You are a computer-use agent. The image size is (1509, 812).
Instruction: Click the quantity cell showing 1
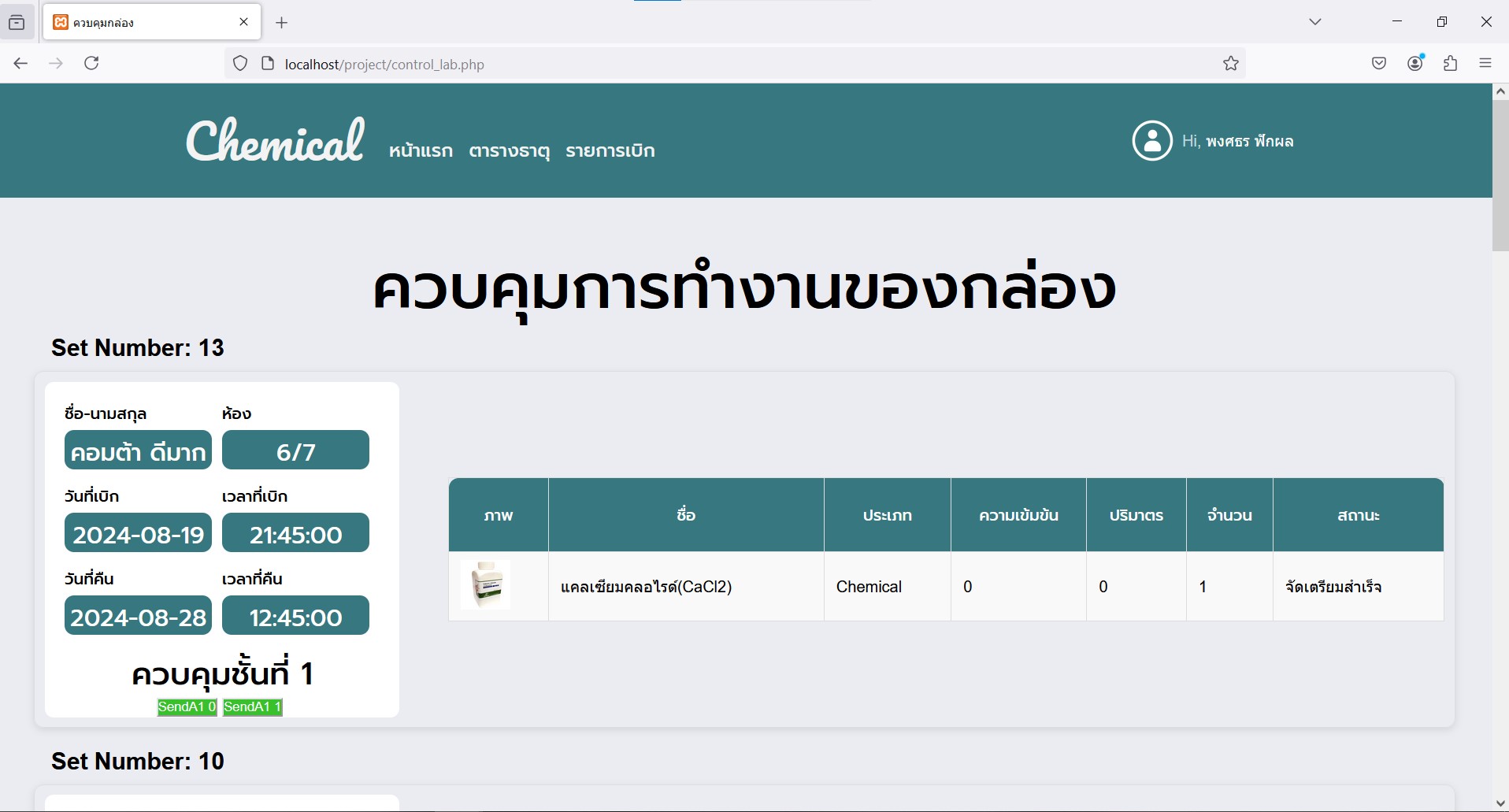pos(1229,586)
